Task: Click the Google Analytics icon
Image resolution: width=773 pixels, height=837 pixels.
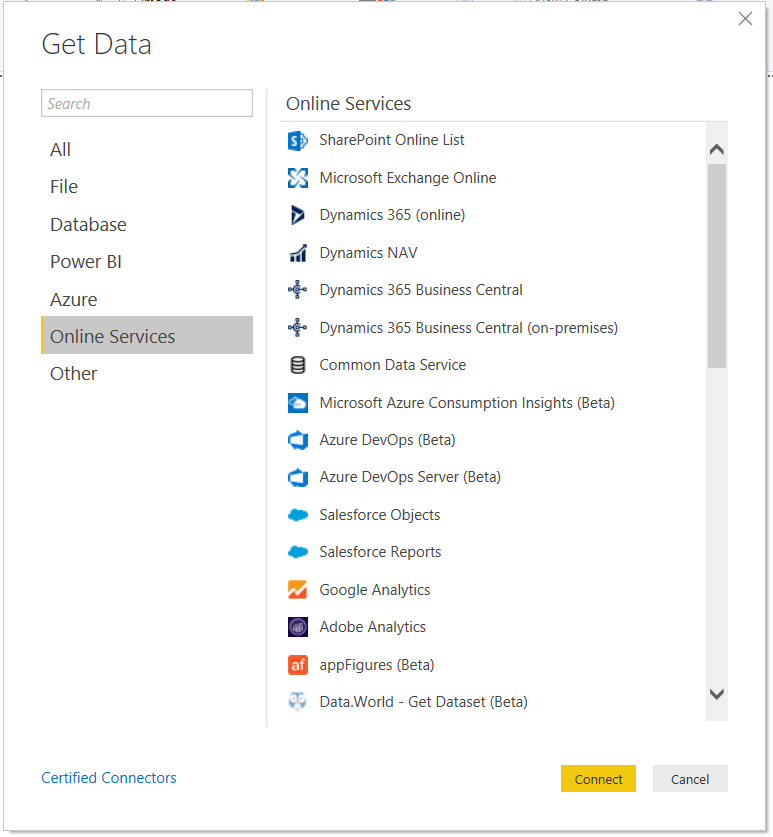Action: pyautogui.click(x=298, y=590)
